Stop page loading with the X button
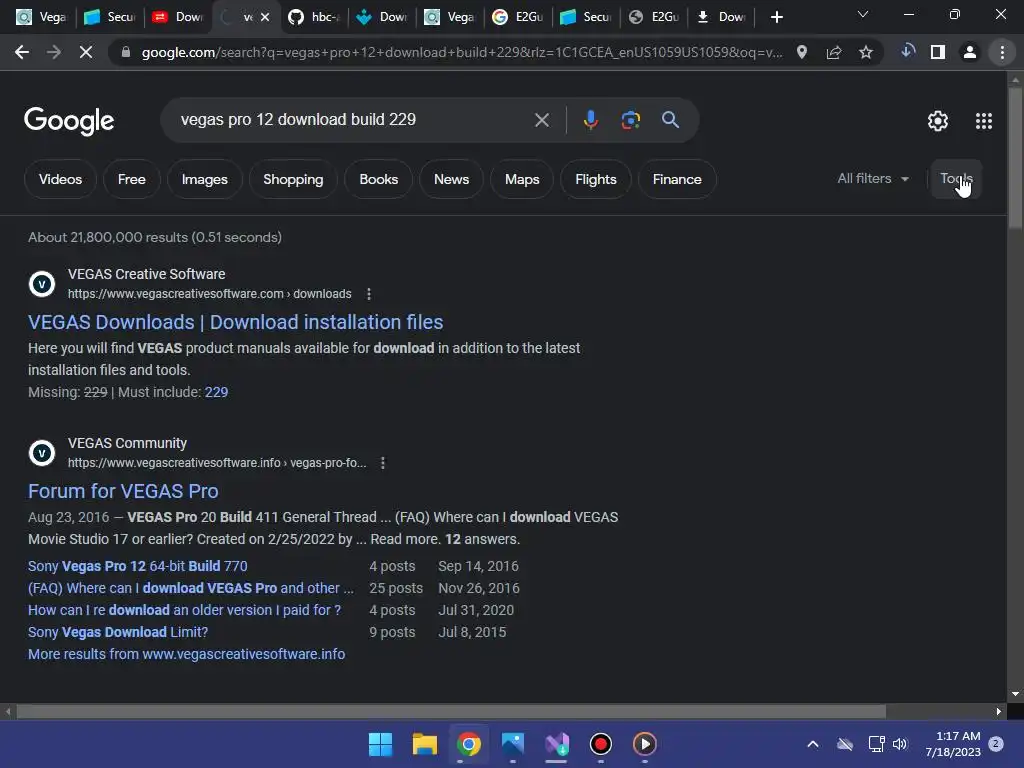 click(86, 52)
